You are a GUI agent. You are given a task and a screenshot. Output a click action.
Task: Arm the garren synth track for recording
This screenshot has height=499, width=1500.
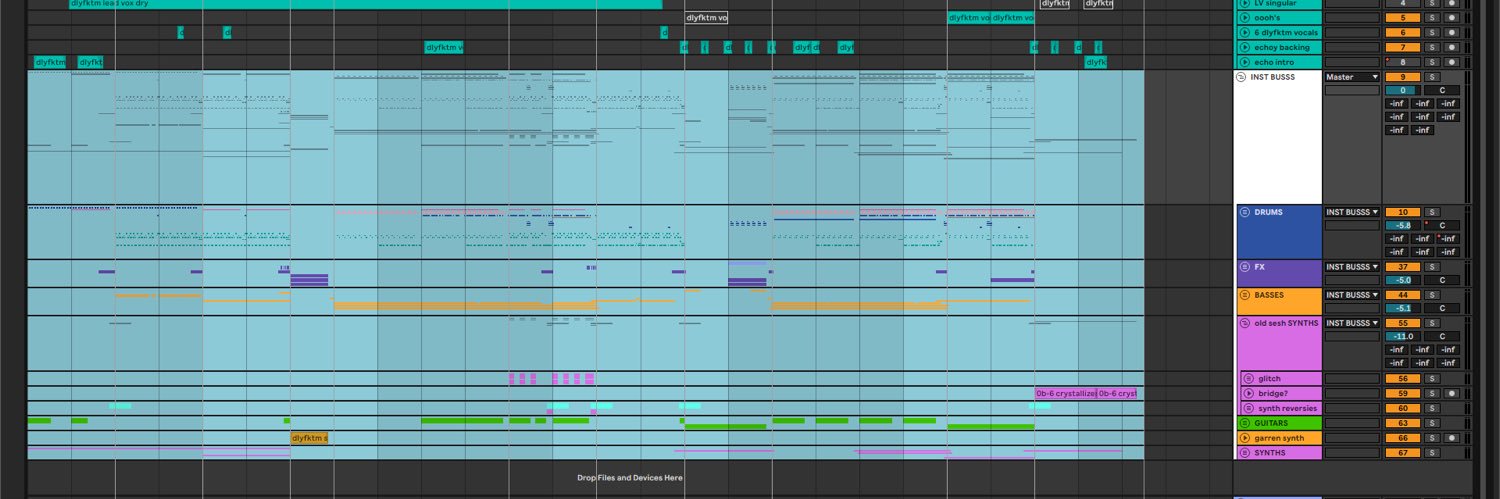[x=1451, y=438]
